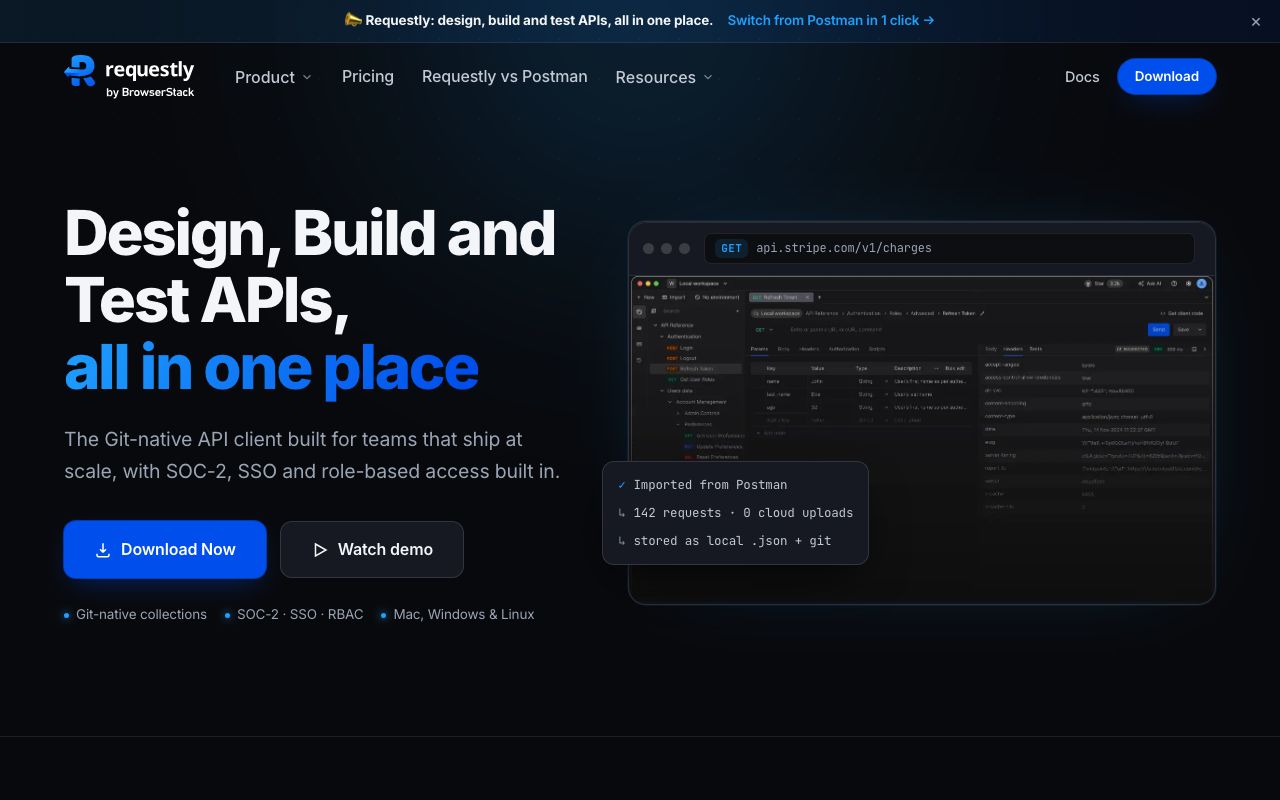Click the Requestly logo in header
This screenshot has width=1280, height=800.
click(129, 77)
